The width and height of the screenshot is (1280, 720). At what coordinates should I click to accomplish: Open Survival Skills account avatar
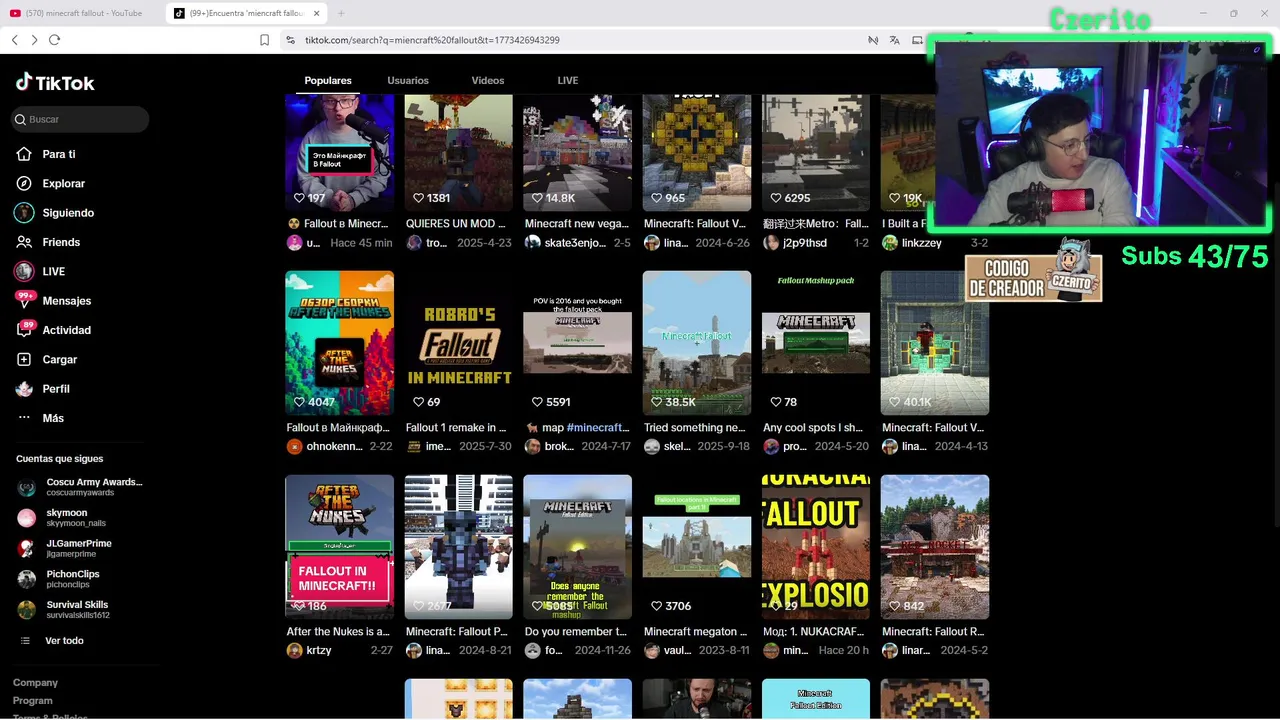click(x=27, y=609)
